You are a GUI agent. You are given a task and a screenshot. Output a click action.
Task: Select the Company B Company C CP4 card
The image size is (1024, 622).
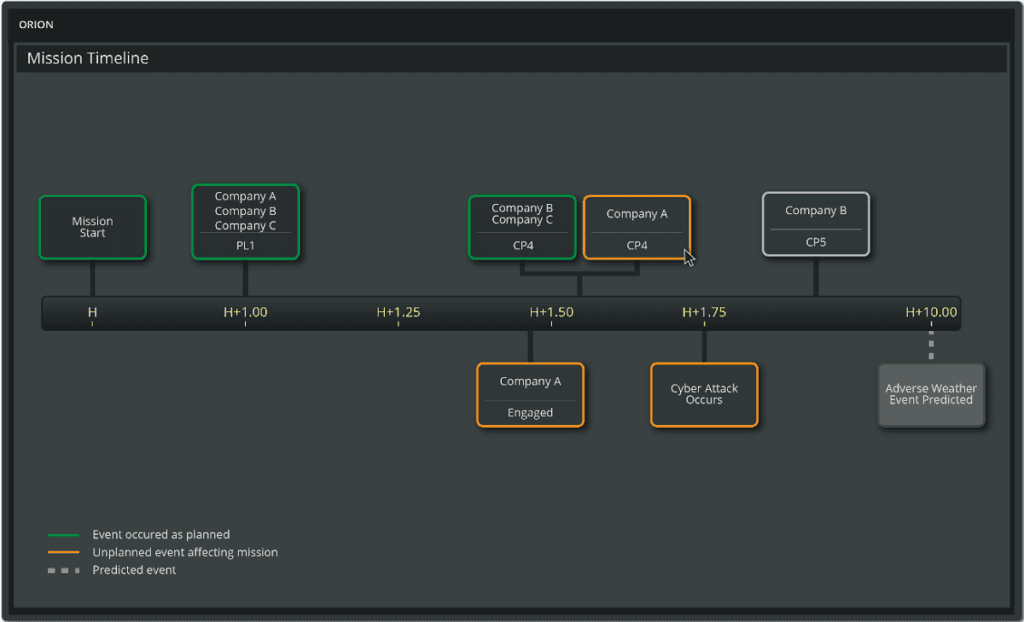tap(522, 227)
